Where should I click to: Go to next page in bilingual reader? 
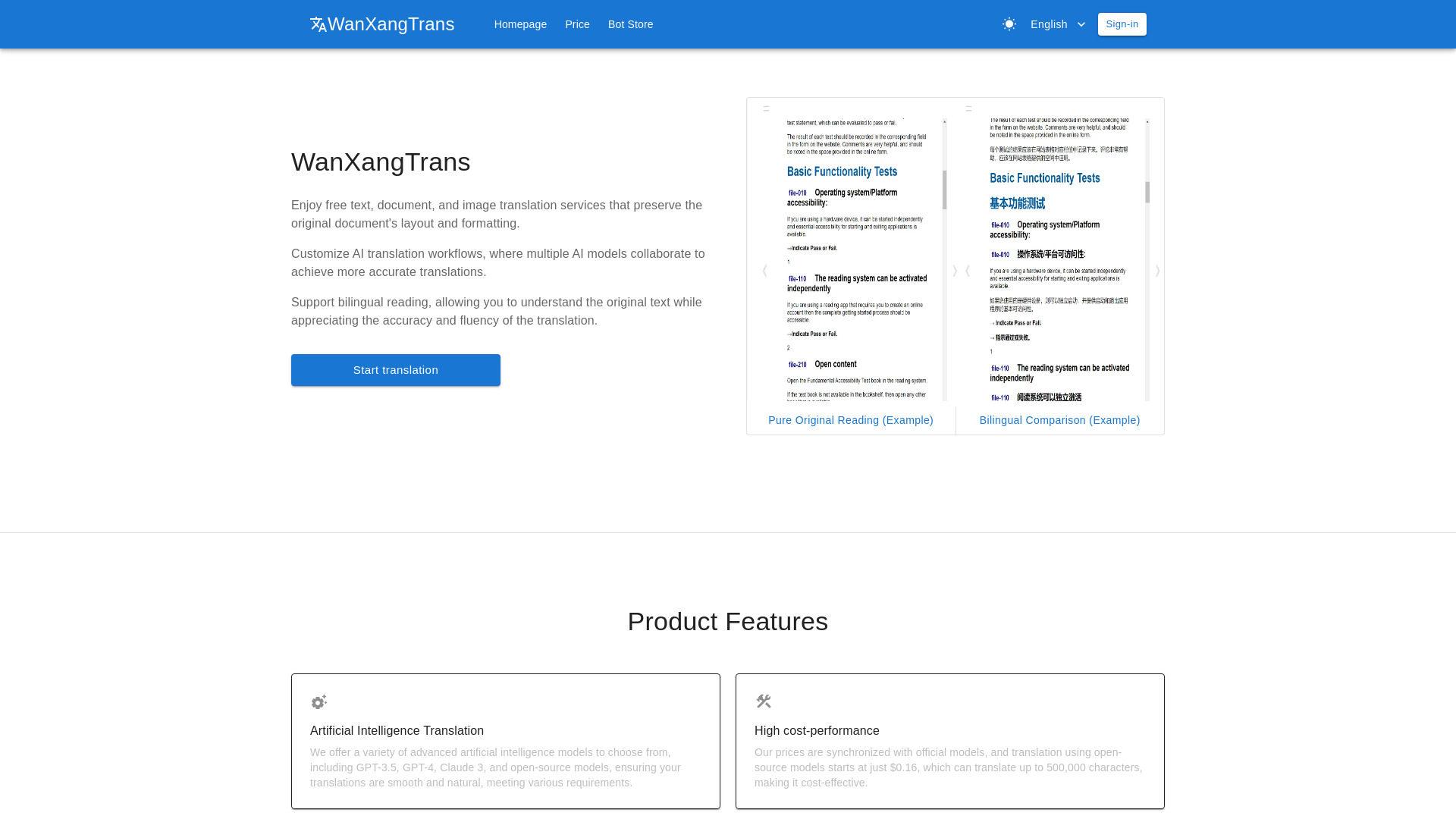tap(1157, 271)
